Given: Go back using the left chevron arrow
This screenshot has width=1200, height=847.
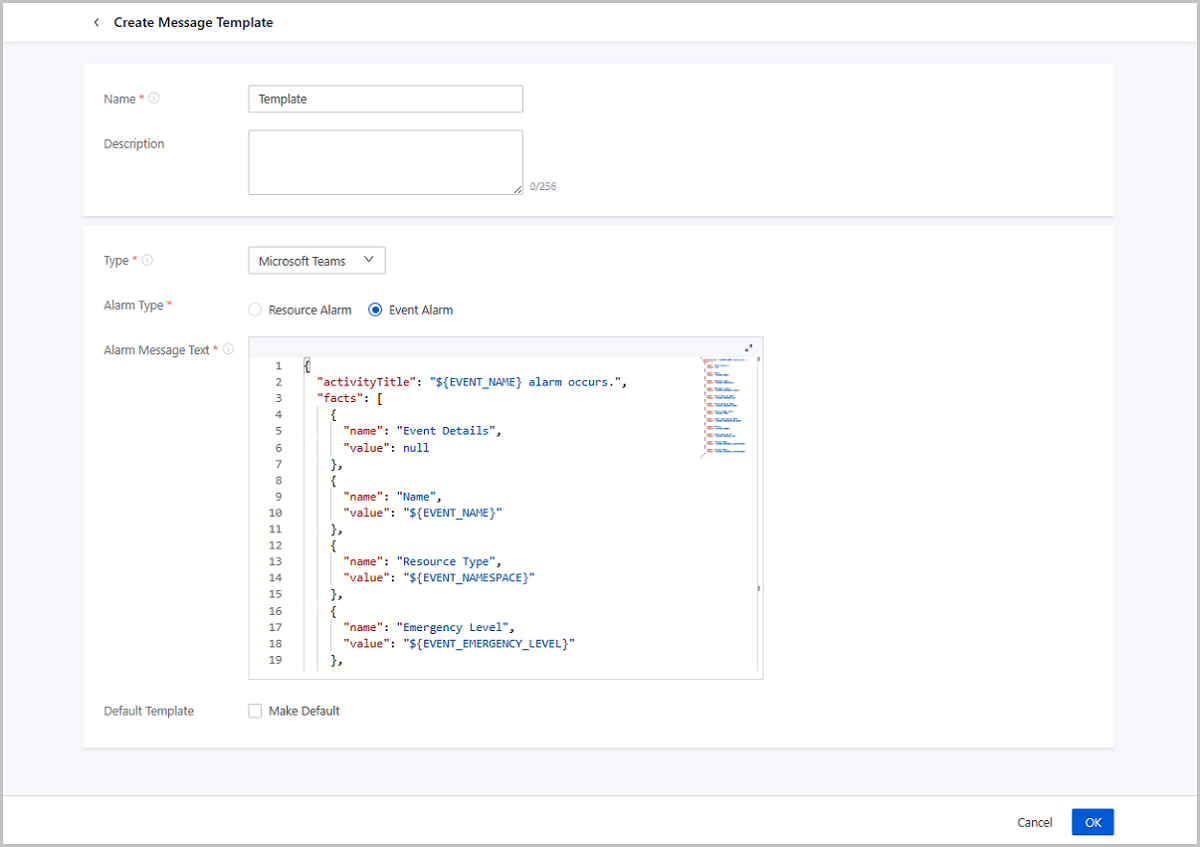Looking at the screenshot, I should pos(96,22).
